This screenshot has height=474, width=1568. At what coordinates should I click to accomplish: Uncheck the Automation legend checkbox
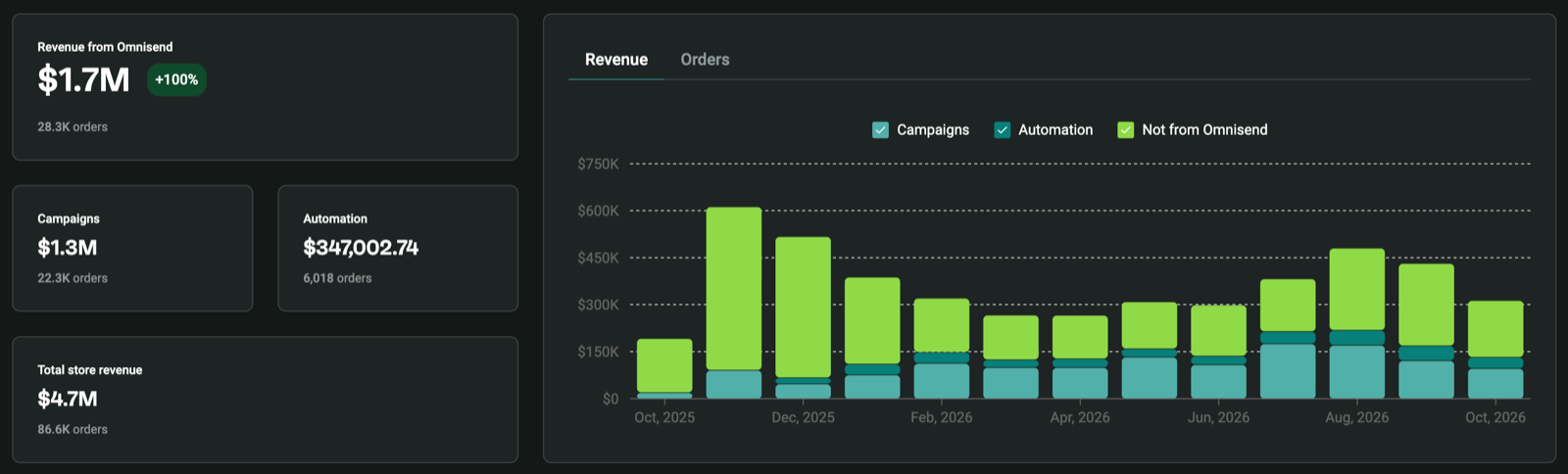point(1002,130)
